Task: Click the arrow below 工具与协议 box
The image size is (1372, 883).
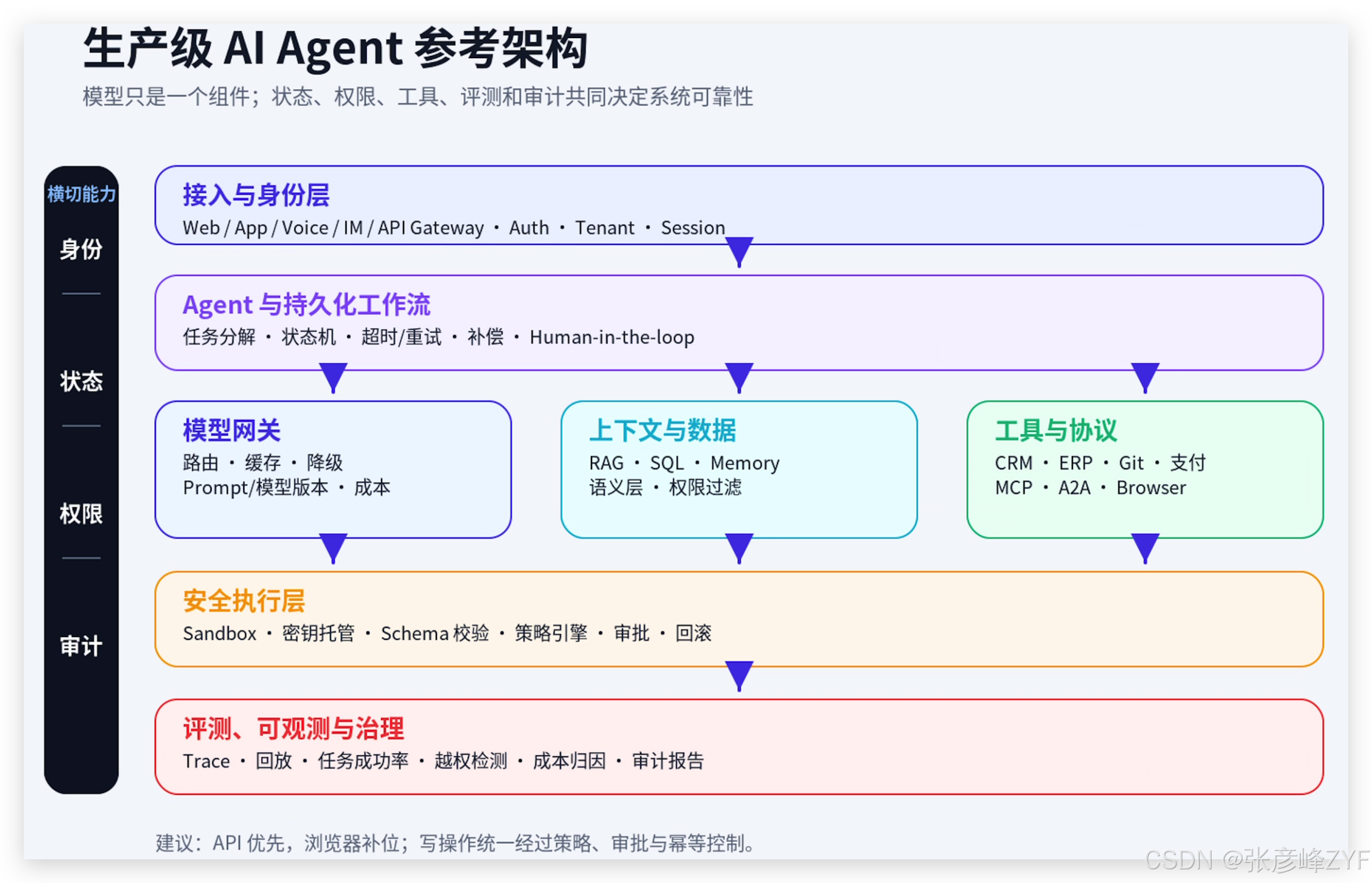Action: tap(1145, 548)
